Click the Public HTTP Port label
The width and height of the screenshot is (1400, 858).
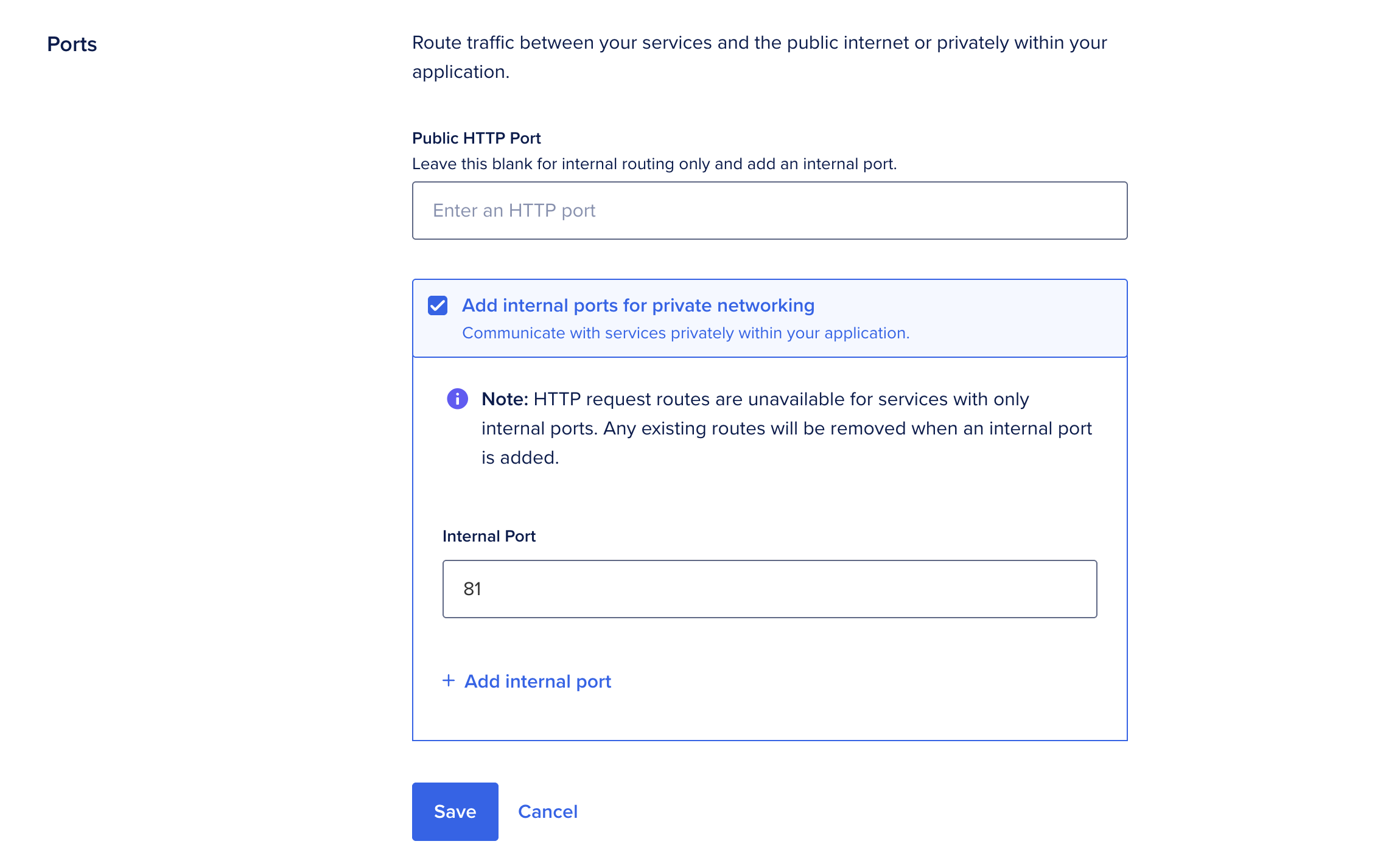click(x=475, y=138)
